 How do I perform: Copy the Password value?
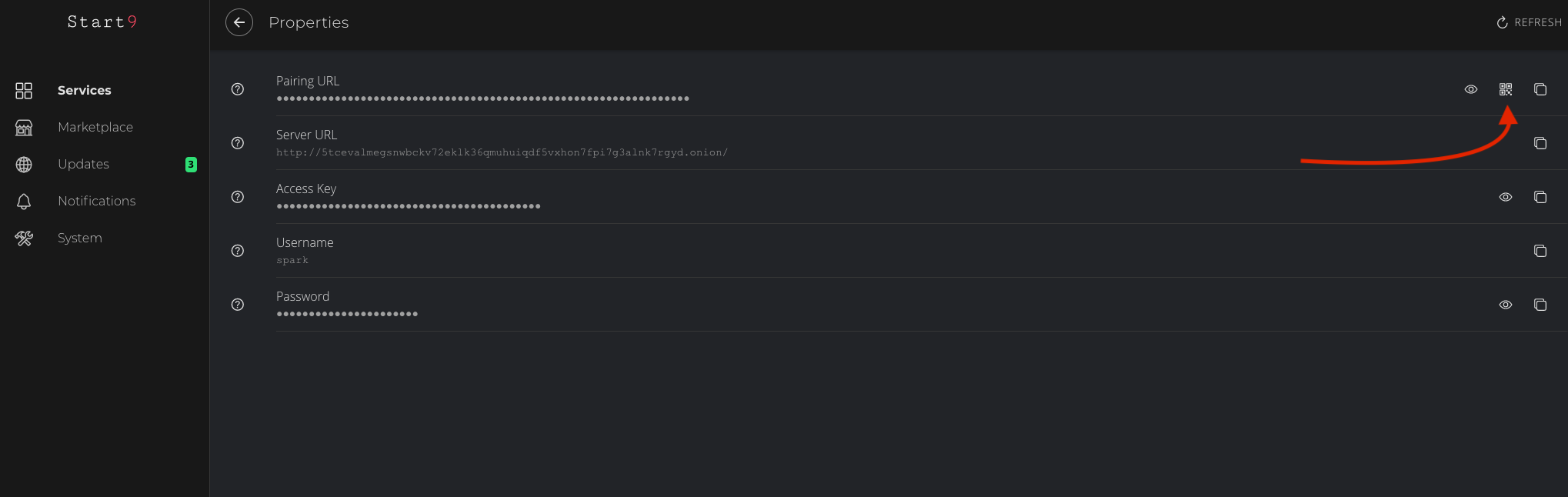point(1540,305)
